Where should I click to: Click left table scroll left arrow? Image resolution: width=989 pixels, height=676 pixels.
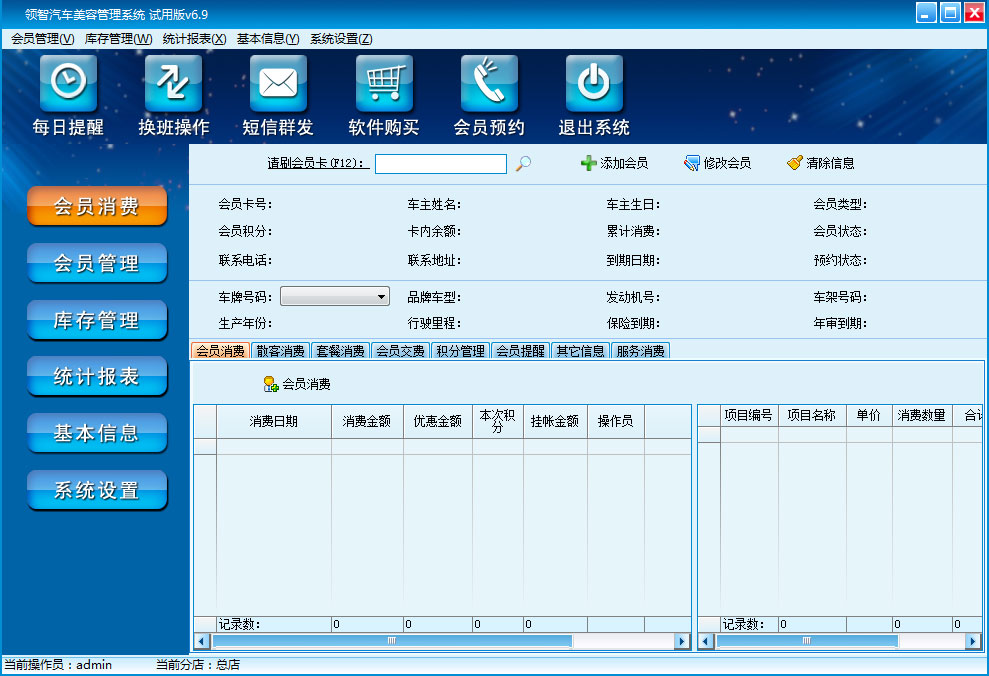202,641
